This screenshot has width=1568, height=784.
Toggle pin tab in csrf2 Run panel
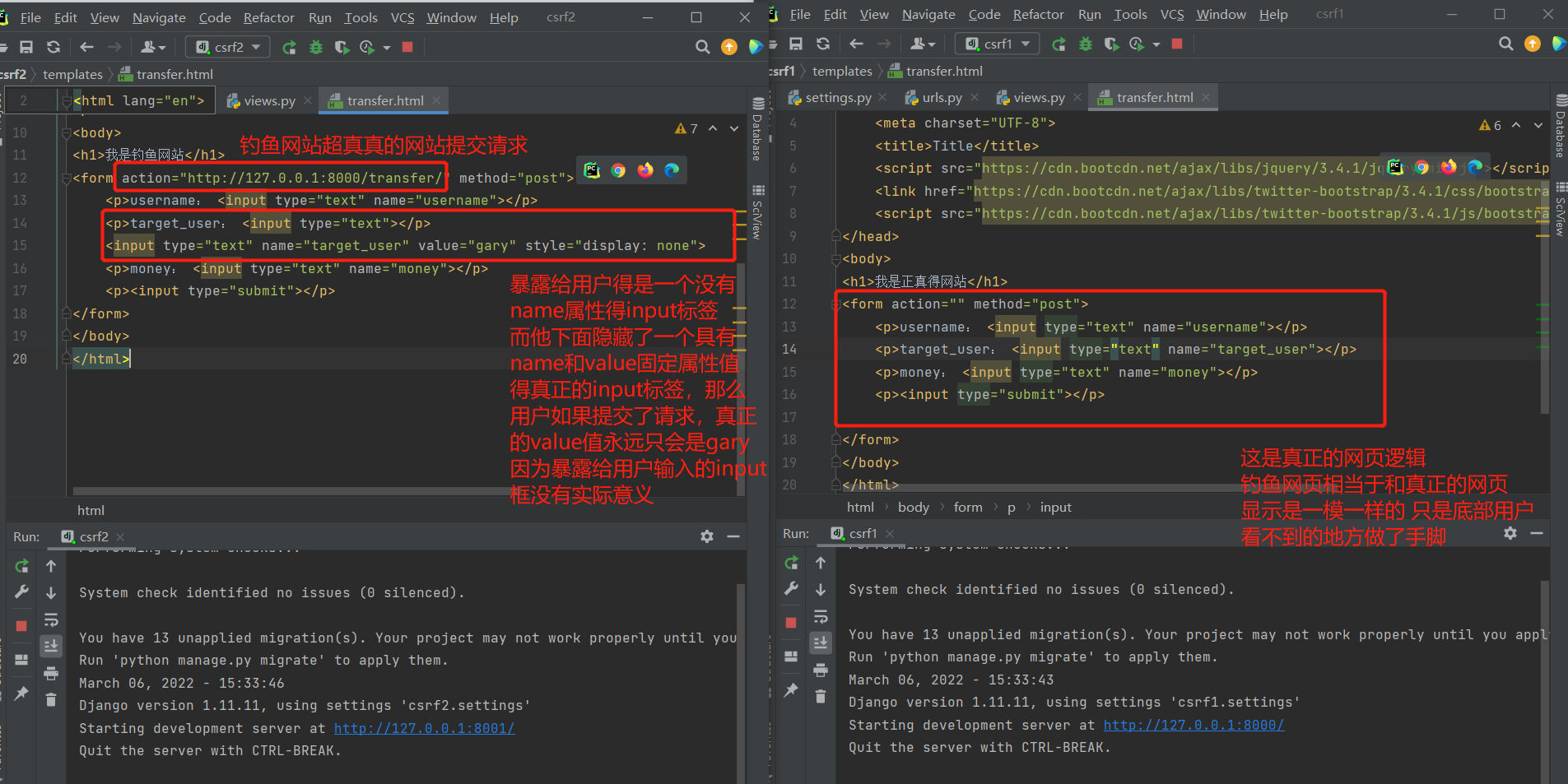(21, 694)
